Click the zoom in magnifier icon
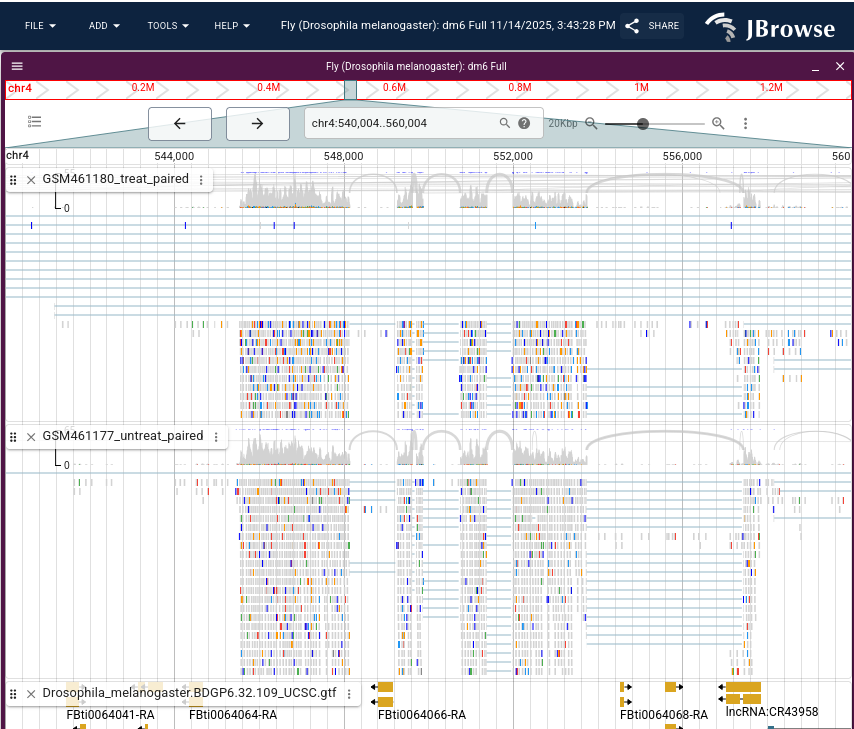 point(718,123)
